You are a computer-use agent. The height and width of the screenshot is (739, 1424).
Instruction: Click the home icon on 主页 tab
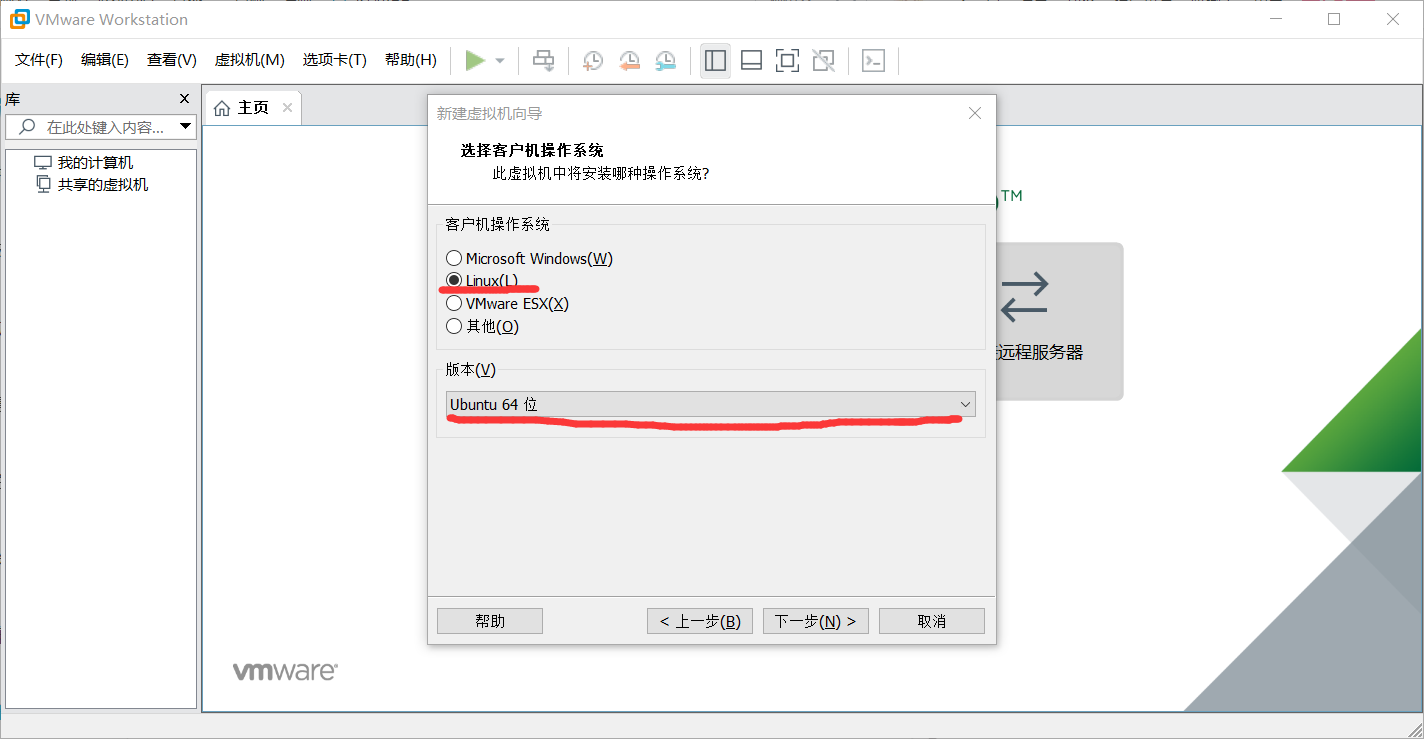pos(222,107)
